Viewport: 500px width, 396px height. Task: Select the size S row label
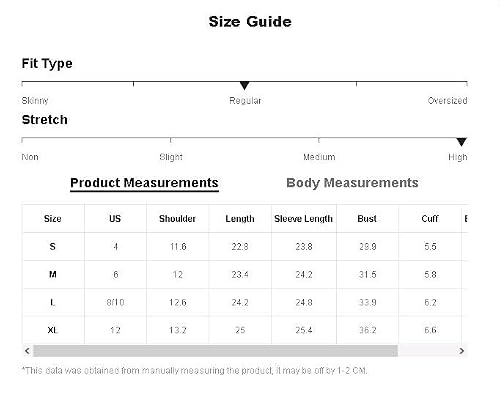click(53, 247)
